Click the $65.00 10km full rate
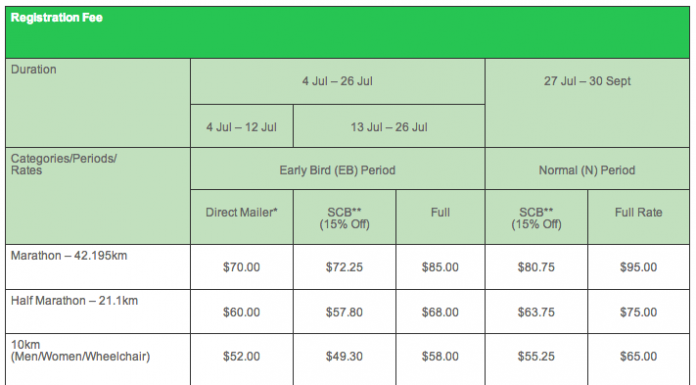 [638, 357]
